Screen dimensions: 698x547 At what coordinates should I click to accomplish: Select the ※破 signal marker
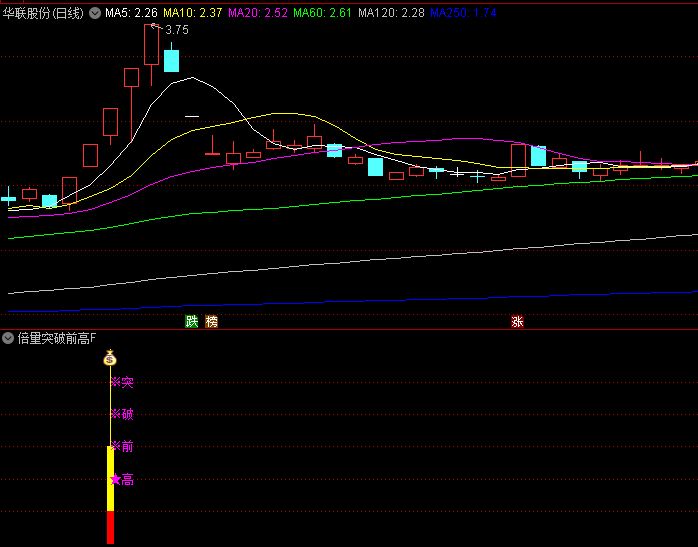pyautogui.click(x=122, y=414)
